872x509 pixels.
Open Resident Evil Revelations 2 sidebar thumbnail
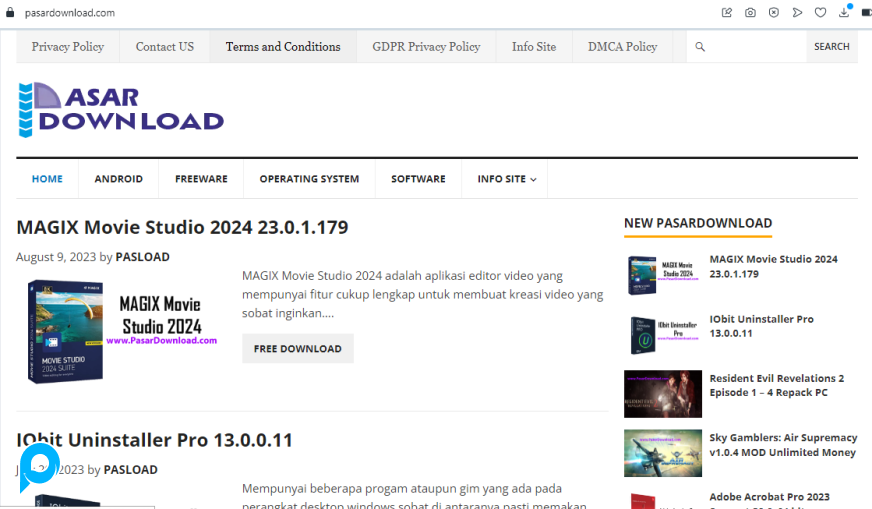[662, 393]
